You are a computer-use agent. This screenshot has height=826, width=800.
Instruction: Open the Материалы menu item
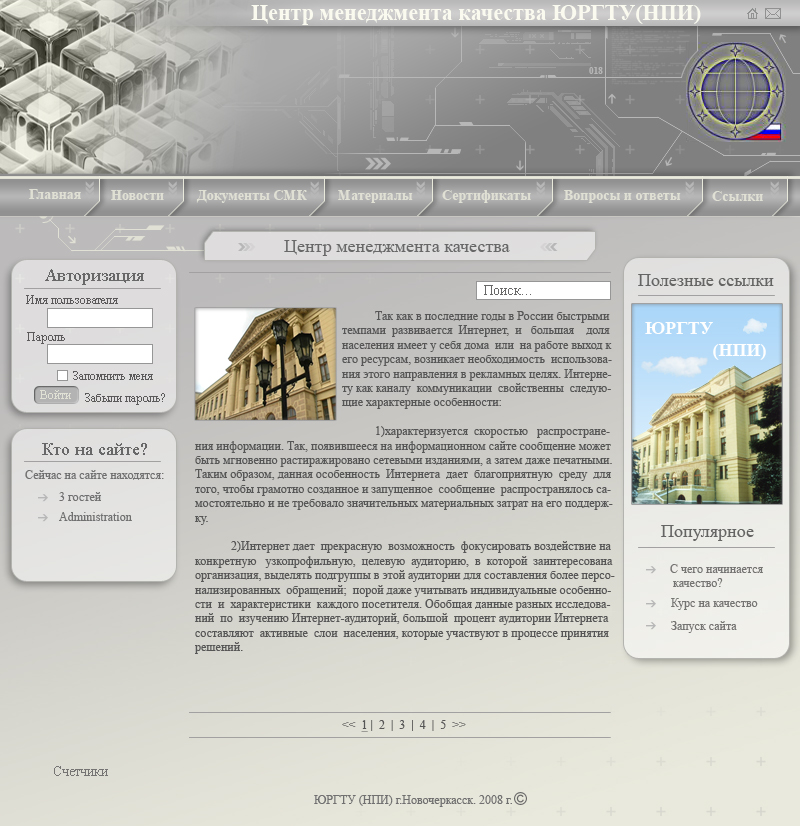click(x=375, y=195)
